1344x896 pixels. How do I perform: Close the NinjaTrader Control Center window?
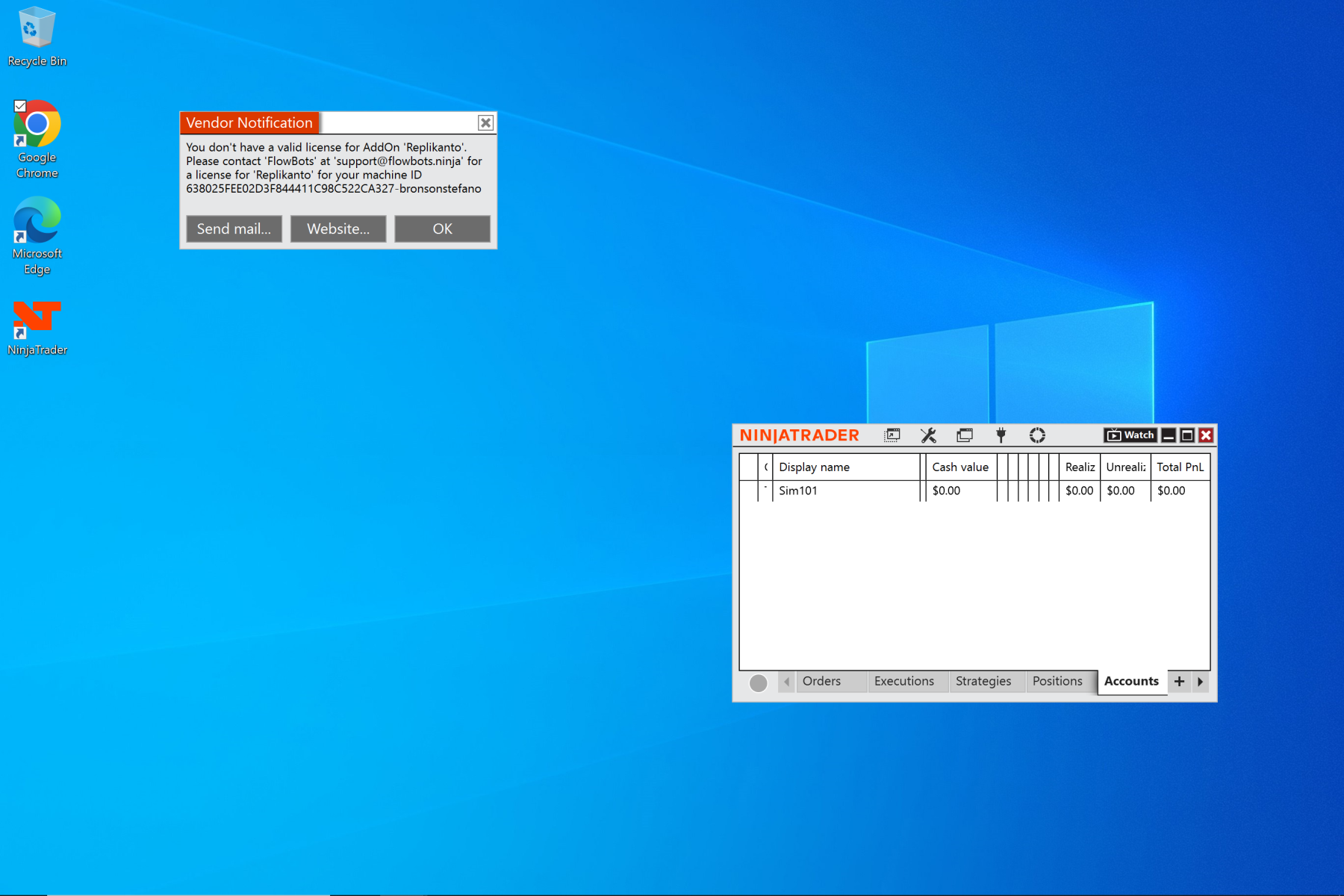(x=1206, y=435)
